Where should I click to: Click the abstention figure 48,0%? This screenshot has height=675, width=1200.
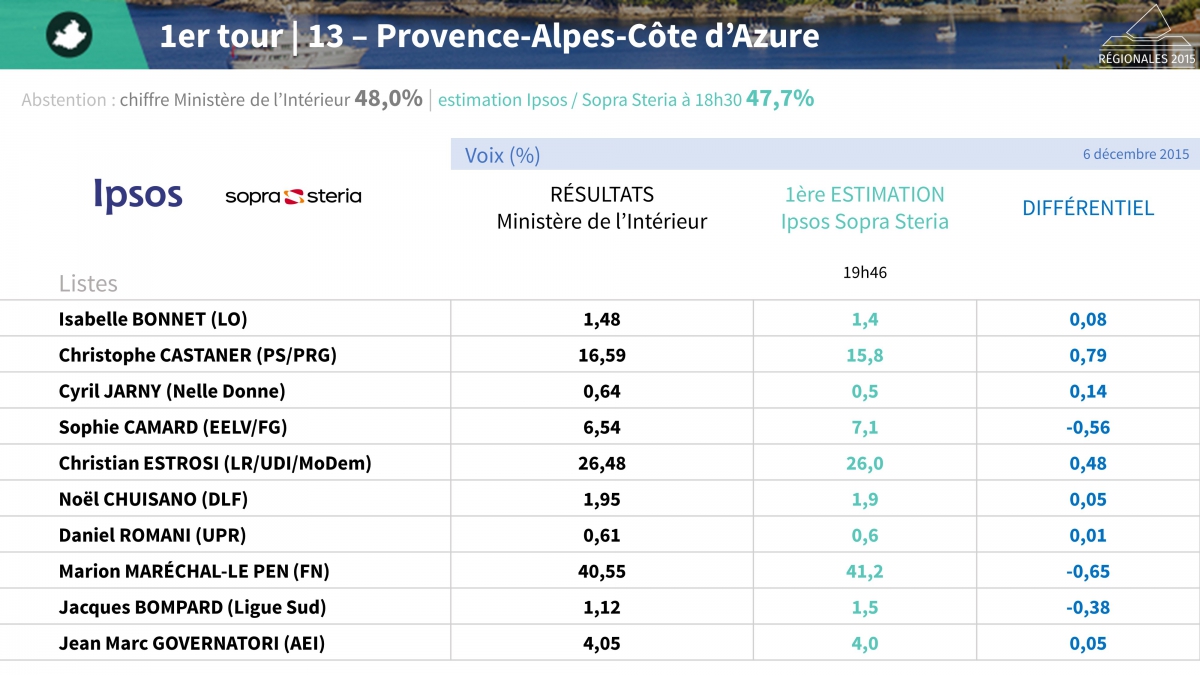pos(388,98)
